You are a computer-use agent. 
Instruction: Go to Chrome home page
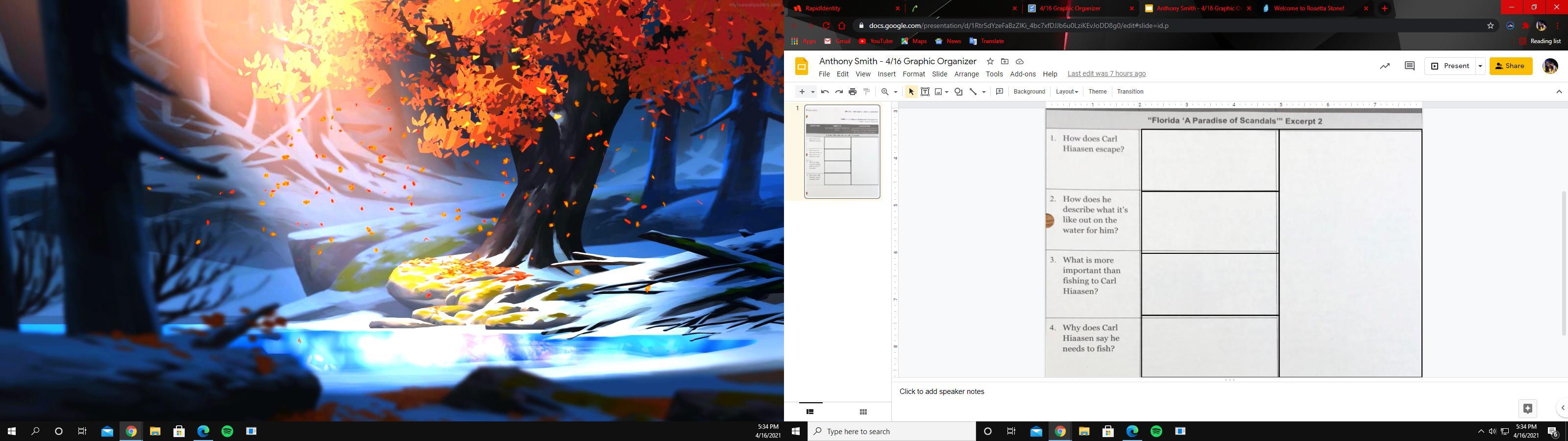click(842, 25)
